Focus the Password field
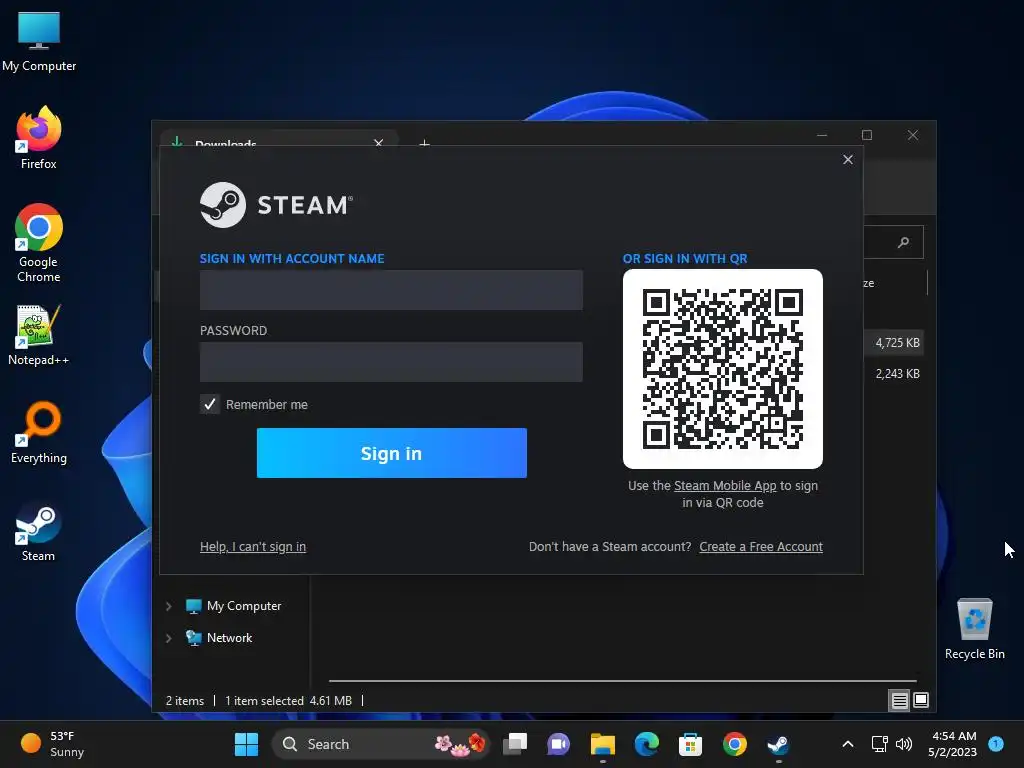Screen dimensions: 1024x768 click(391, 362)
